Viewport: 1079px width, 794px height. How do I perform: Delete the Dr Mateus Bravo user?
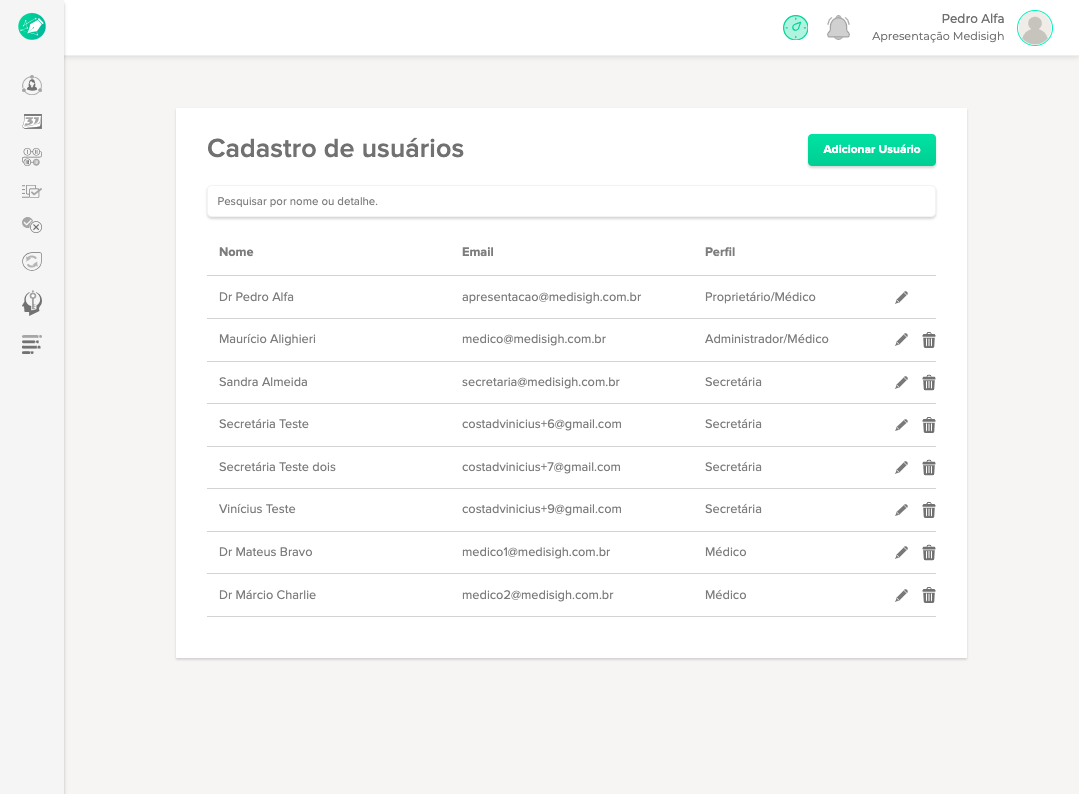929,552
